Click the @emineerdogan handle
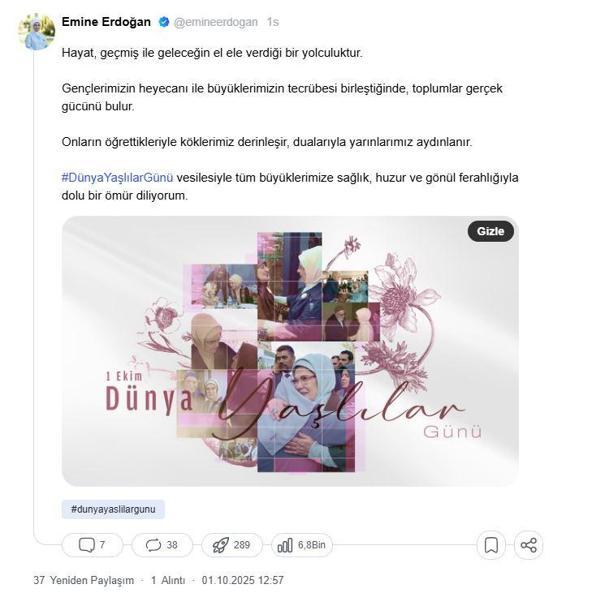The height and width of the screenshot is (593, 605). (x=215, y=22)
